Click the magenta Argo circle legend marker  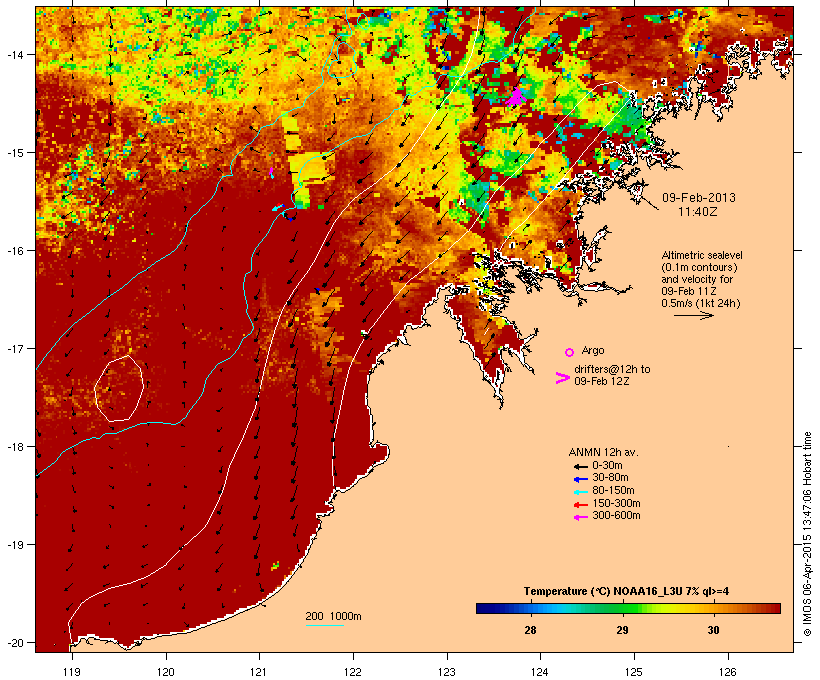point(569,353)
